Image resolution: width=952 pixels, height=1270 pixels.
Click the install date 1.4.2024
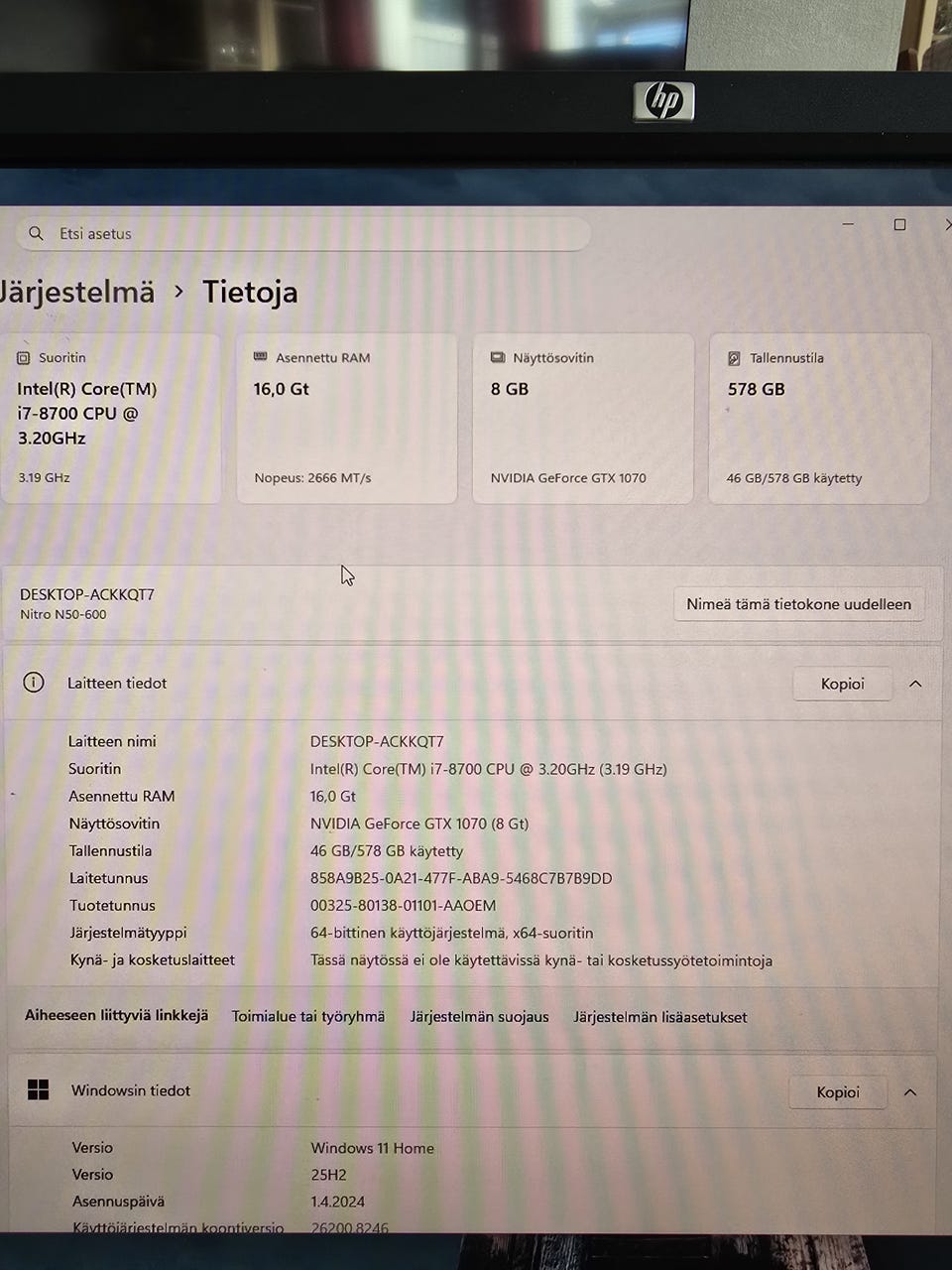[337, 1202]
